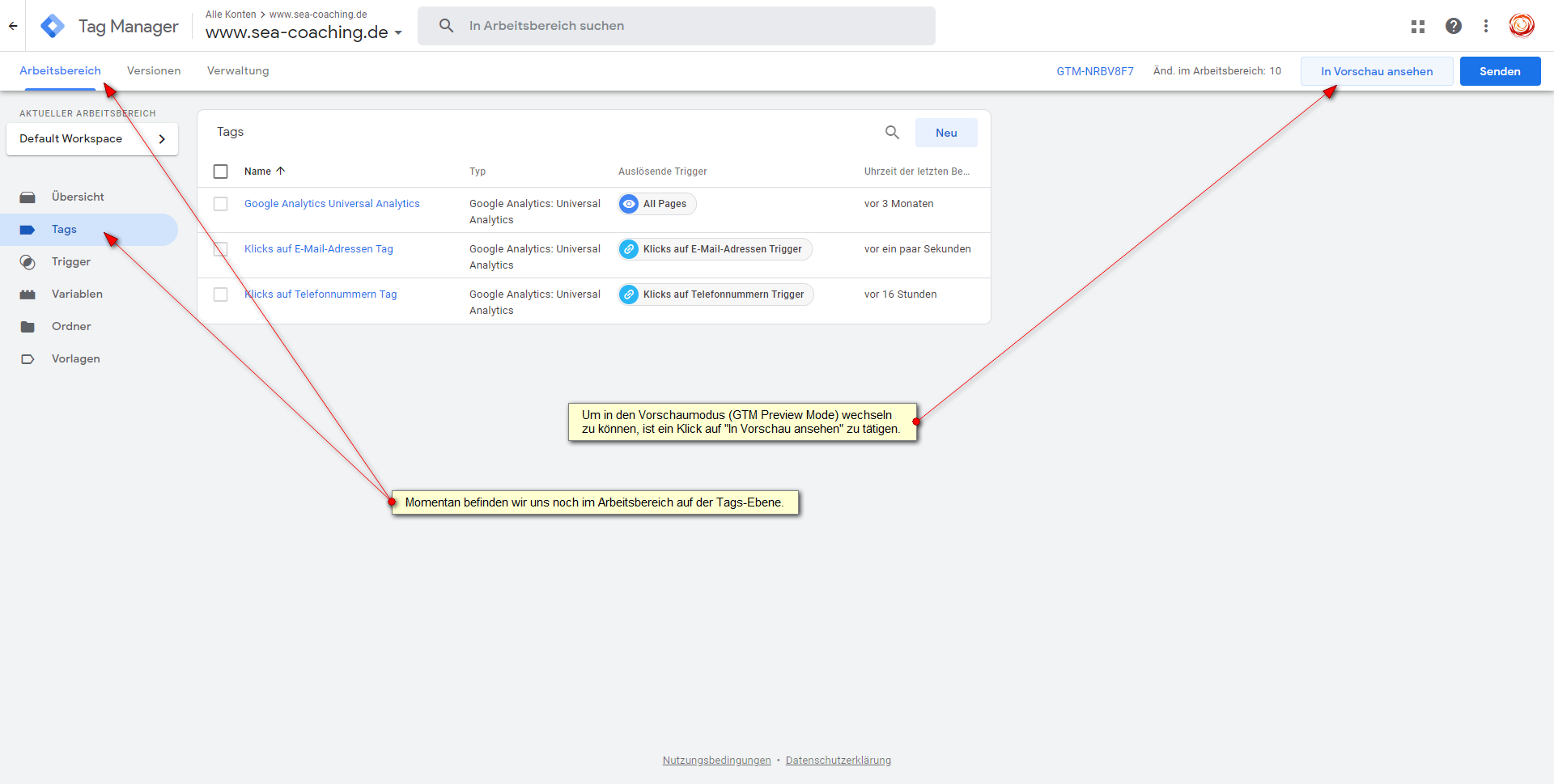Click the E-Mail-Adressen trigger link icon

(629, 249)
